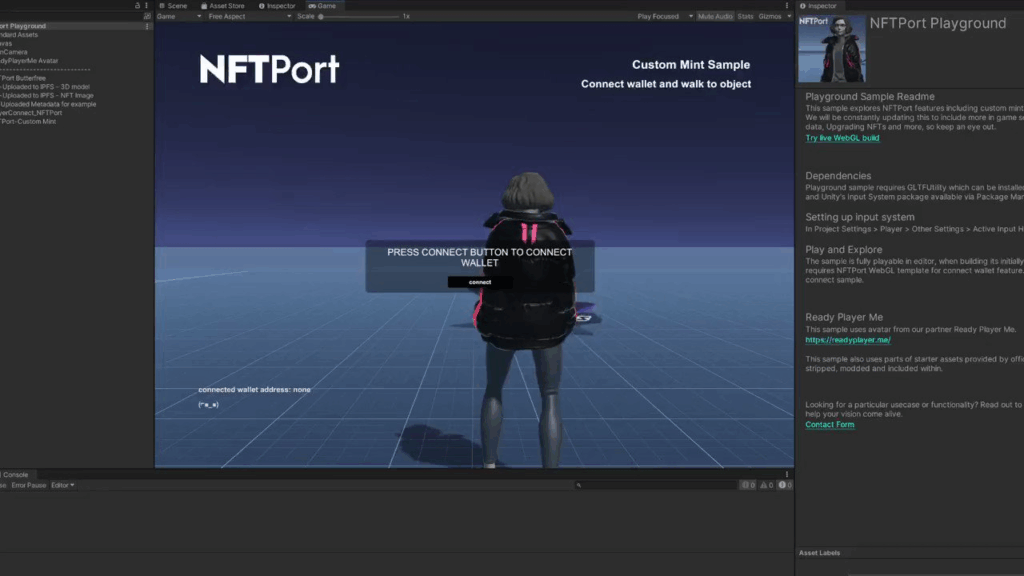
Task: Toggle console warning messages counter
Action: click(x=767, y=485)
